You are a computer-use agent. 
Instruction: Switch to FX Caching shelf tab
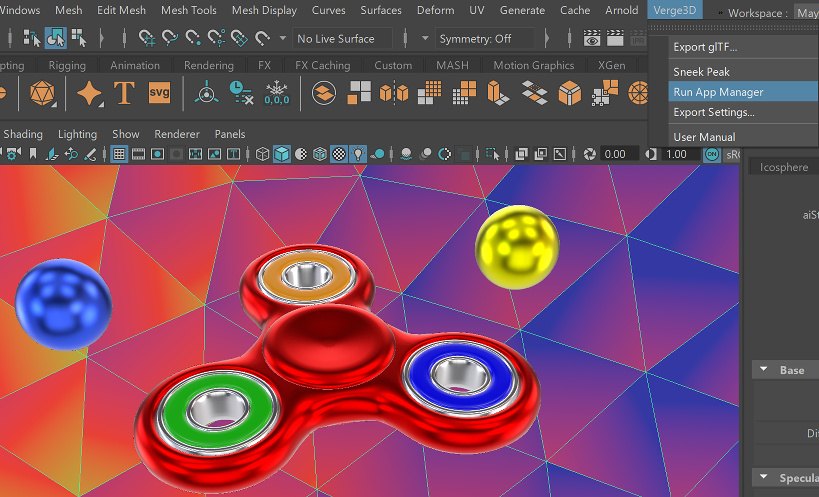pos(322,65)
